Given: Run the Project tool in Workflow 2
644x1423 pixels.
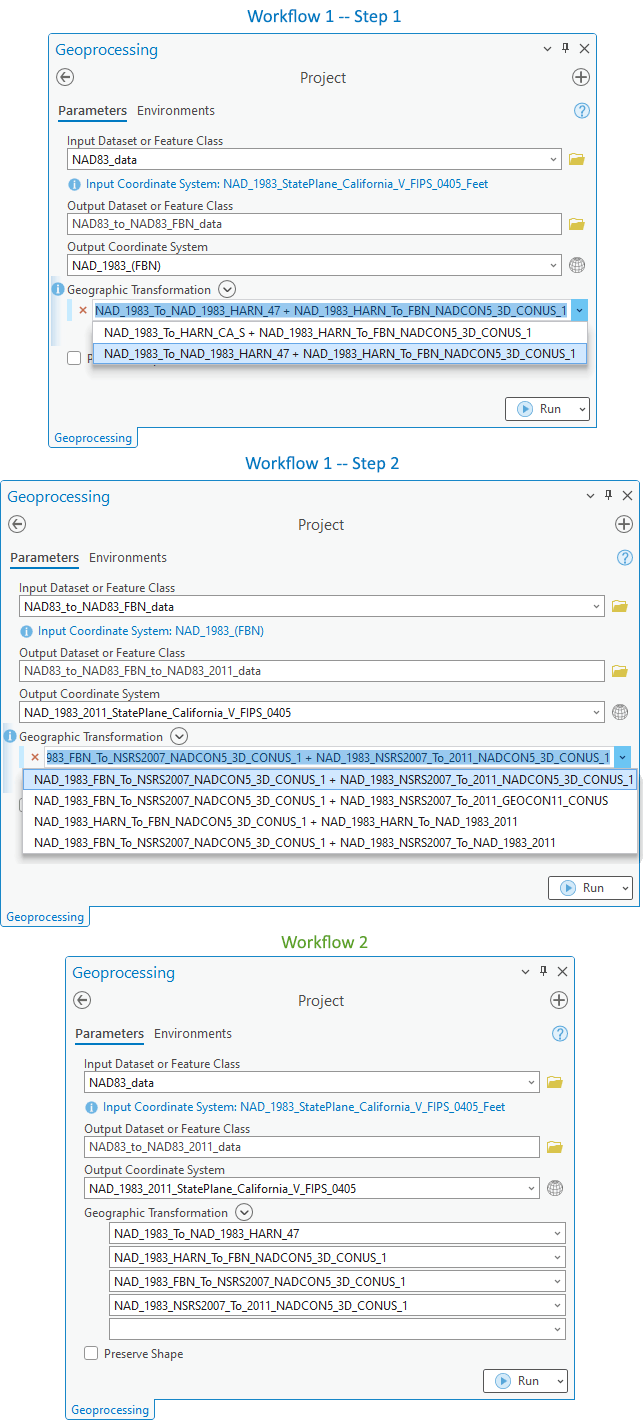Looking at the screenshot, I should click(519, 1381).
